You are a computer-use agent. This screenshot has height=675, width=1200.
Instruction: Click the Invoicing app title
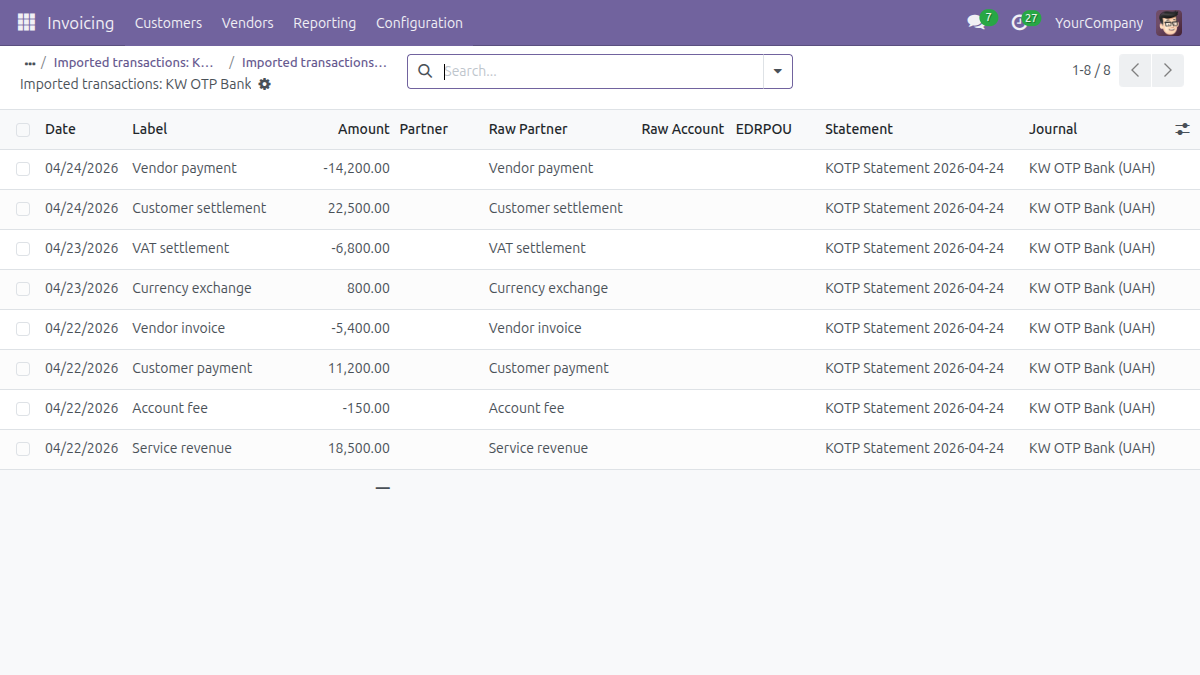pyautogui.click(x=80, y=22)
